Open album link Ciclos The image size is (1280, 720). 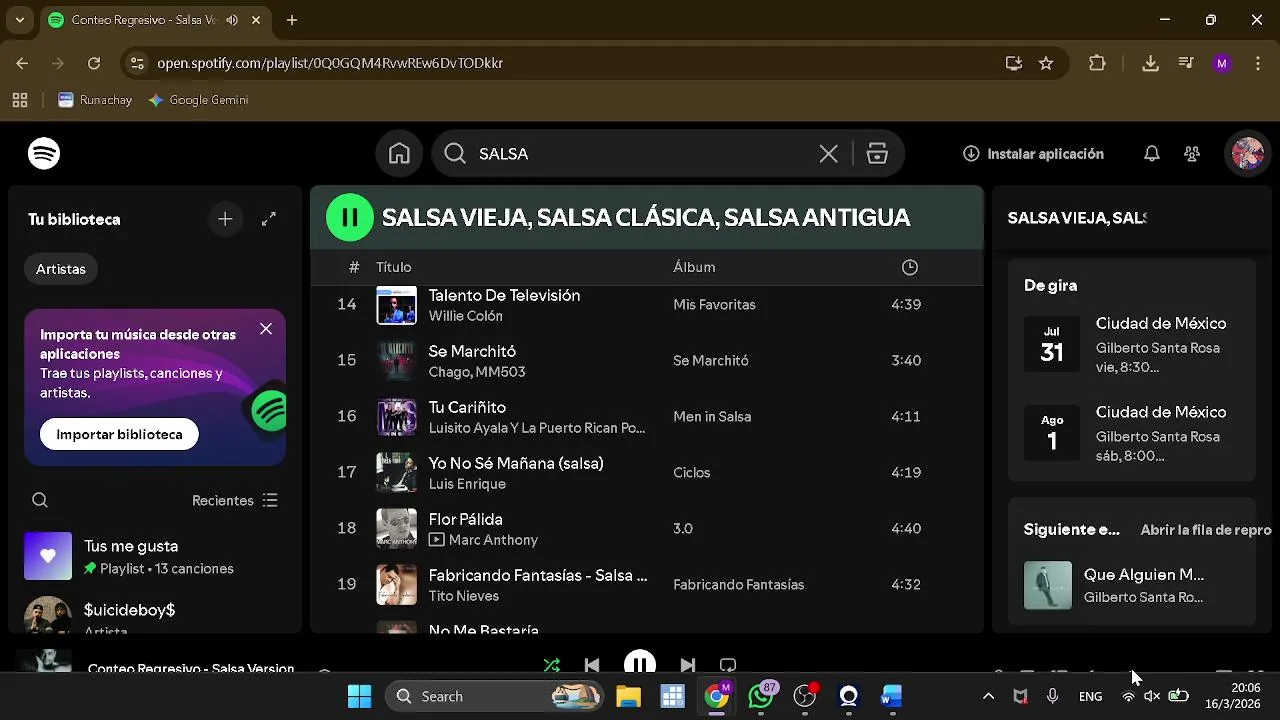pos(692,472)
